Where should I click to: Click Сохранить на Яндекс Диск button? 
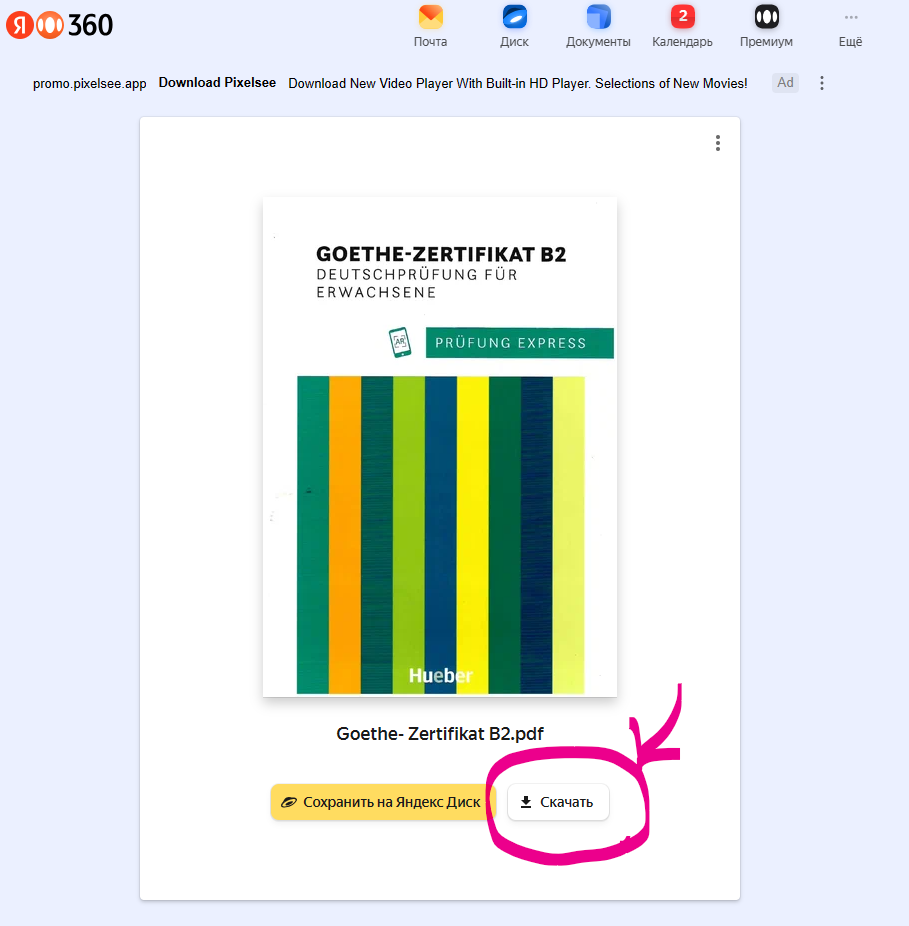coord(383,802)
